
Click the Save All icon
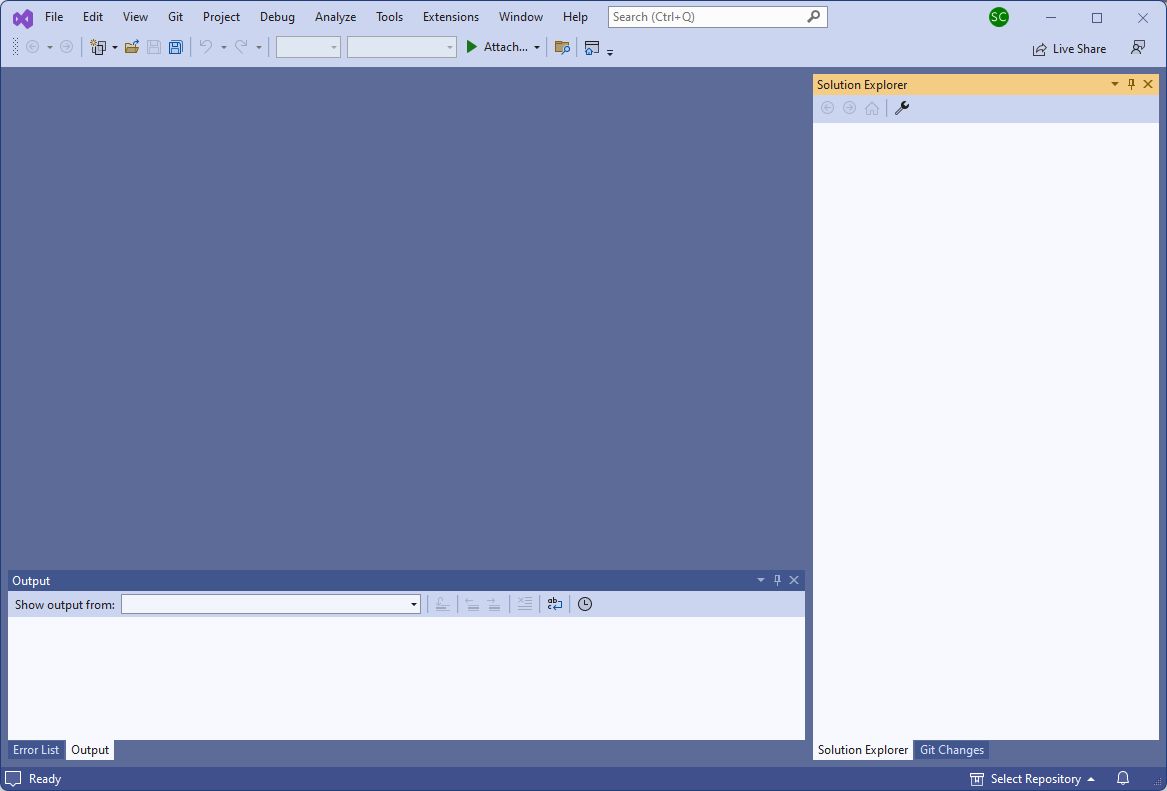click(176, 47)
